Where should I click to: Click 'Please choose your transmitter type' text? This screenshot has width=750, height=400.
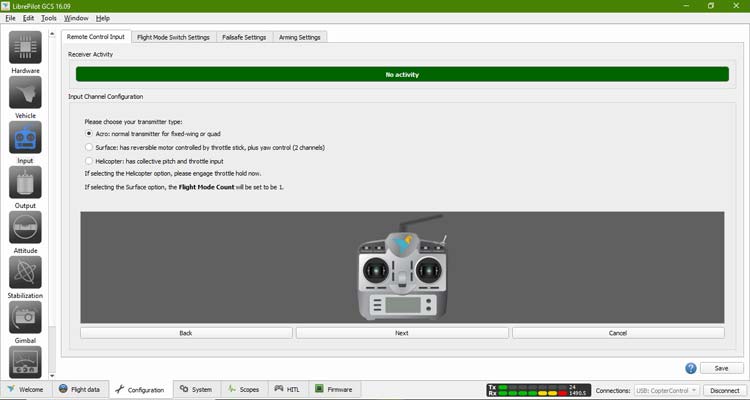(133, 122)
